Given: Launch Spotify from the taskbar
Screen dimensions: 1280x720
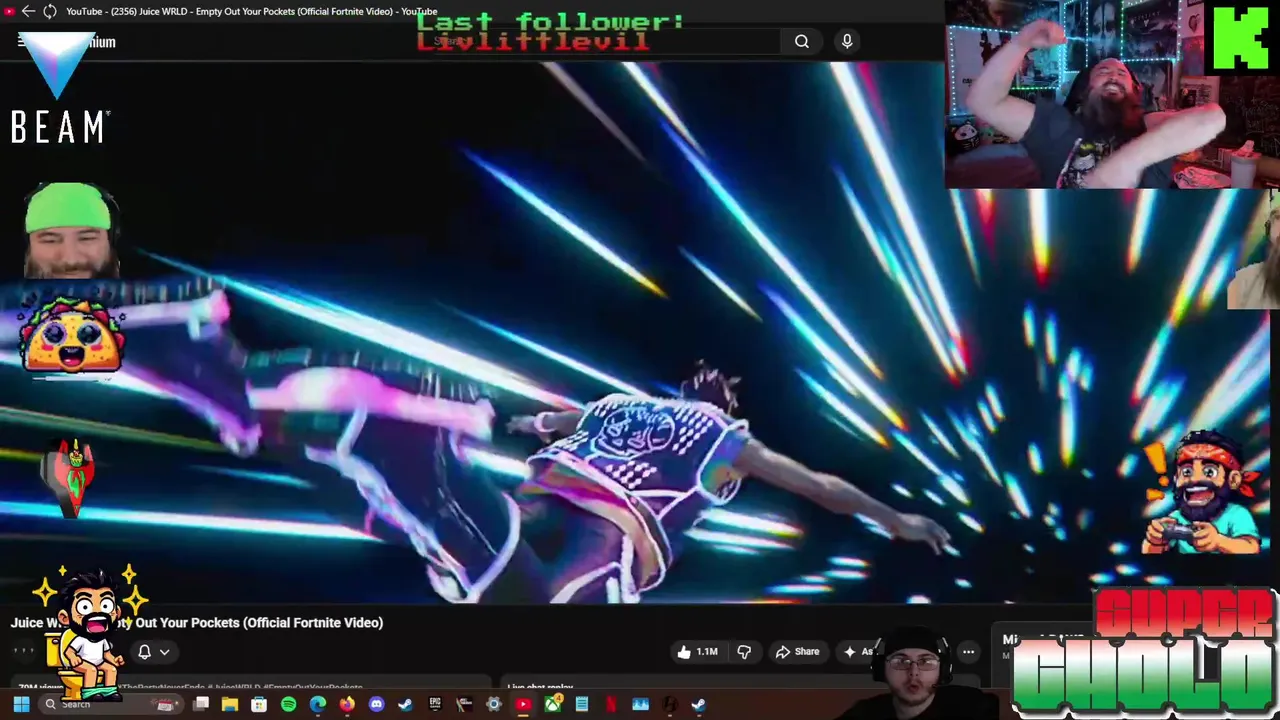Looking at the screenshot, I should pos(289,705).
